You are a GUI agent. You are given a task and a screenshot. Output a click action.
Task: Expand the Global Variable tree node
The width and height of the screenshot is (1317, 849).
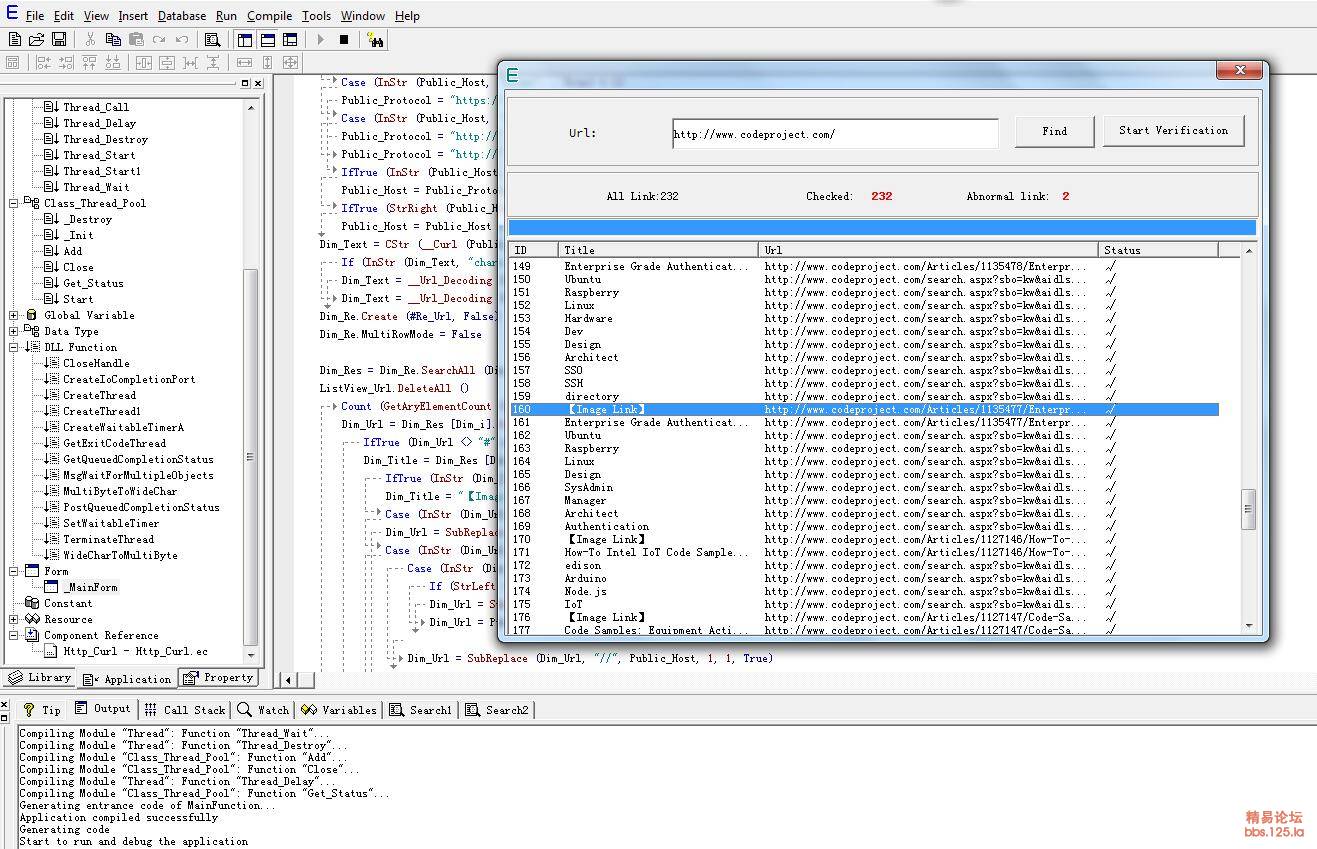[x=14, y=315]
